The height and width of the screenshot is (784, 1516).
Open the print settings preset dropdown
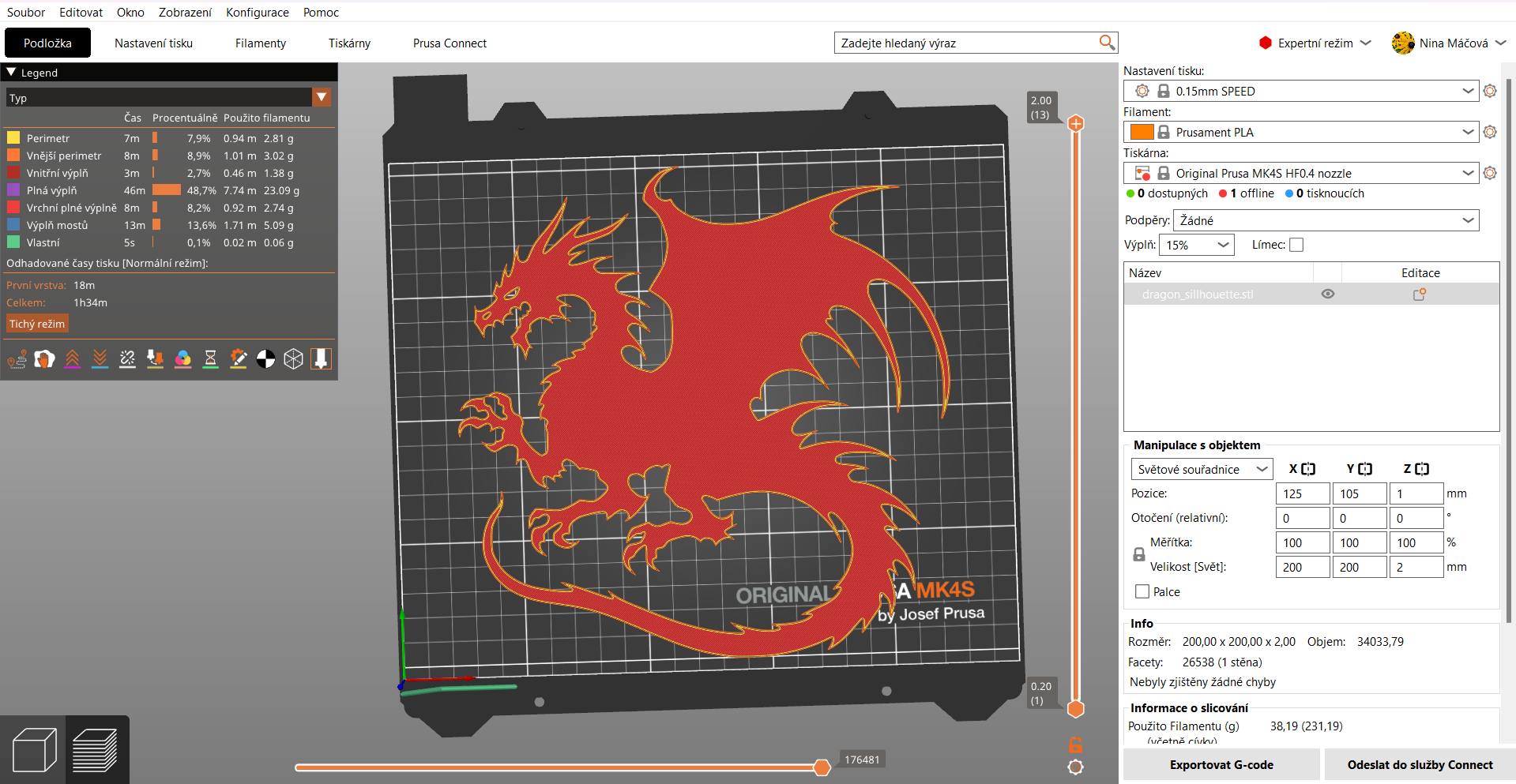coord(1300,91)
